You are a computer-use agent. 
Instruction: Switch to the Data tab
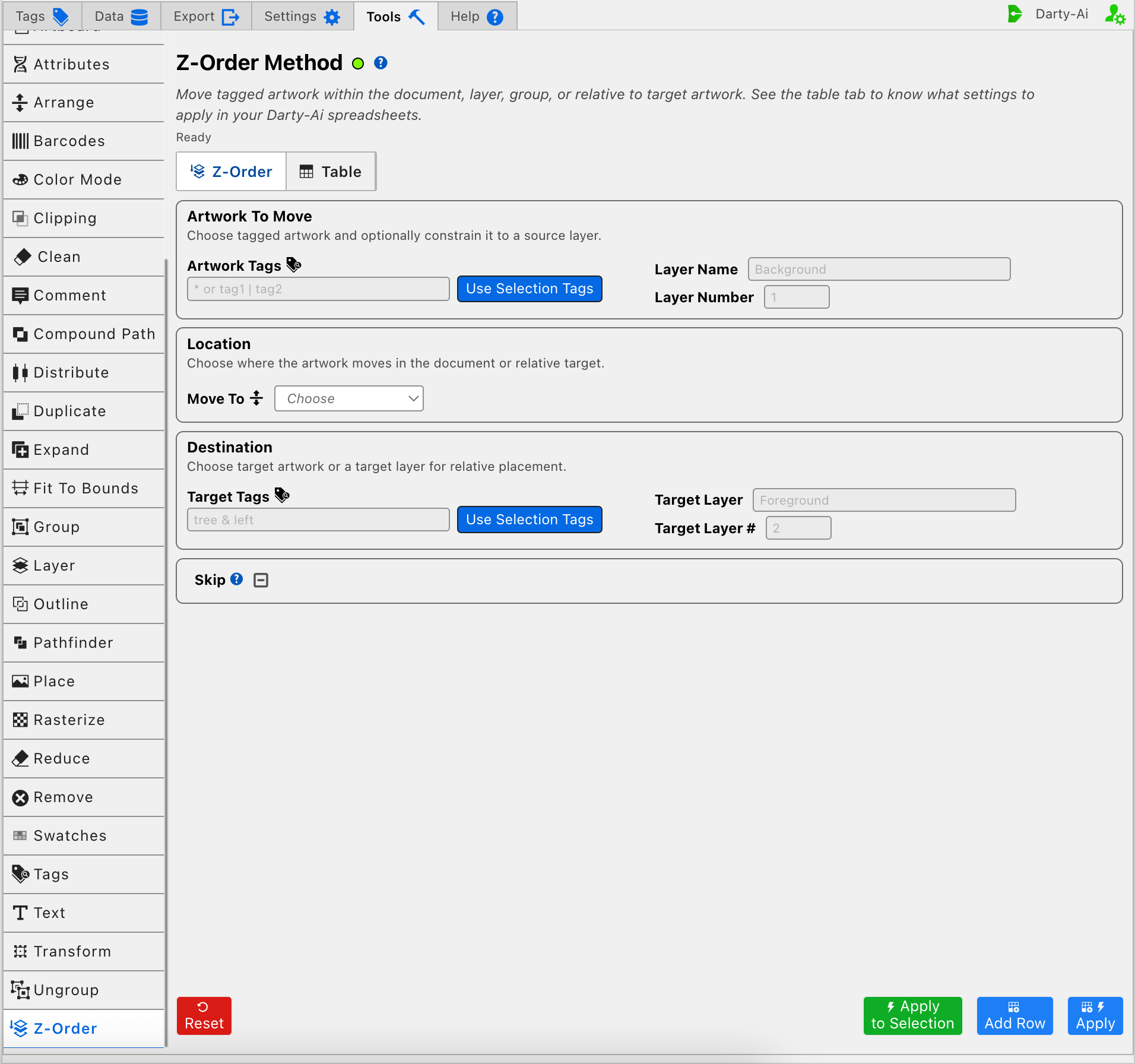[x=121, y=16]
